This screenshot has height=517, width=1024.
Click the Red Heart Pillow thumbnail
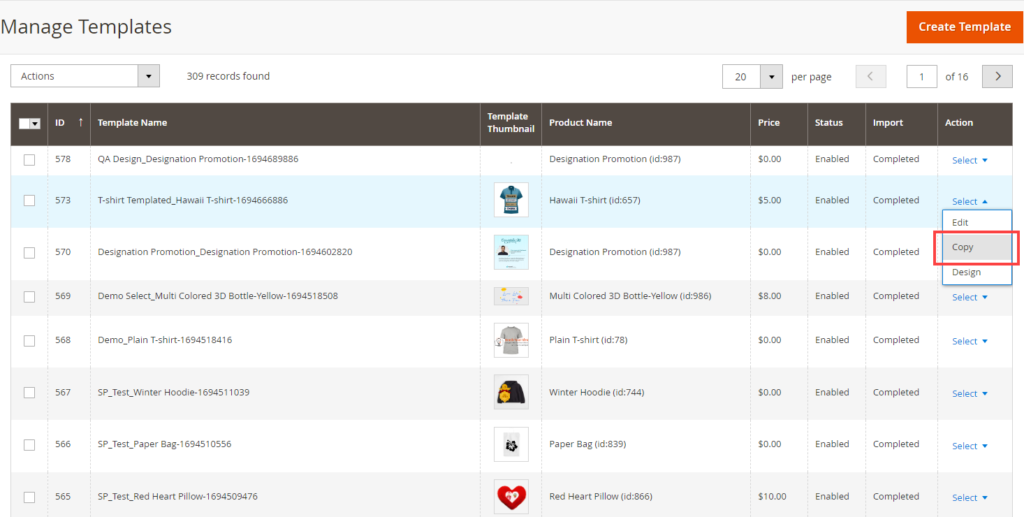pos(511,497)
